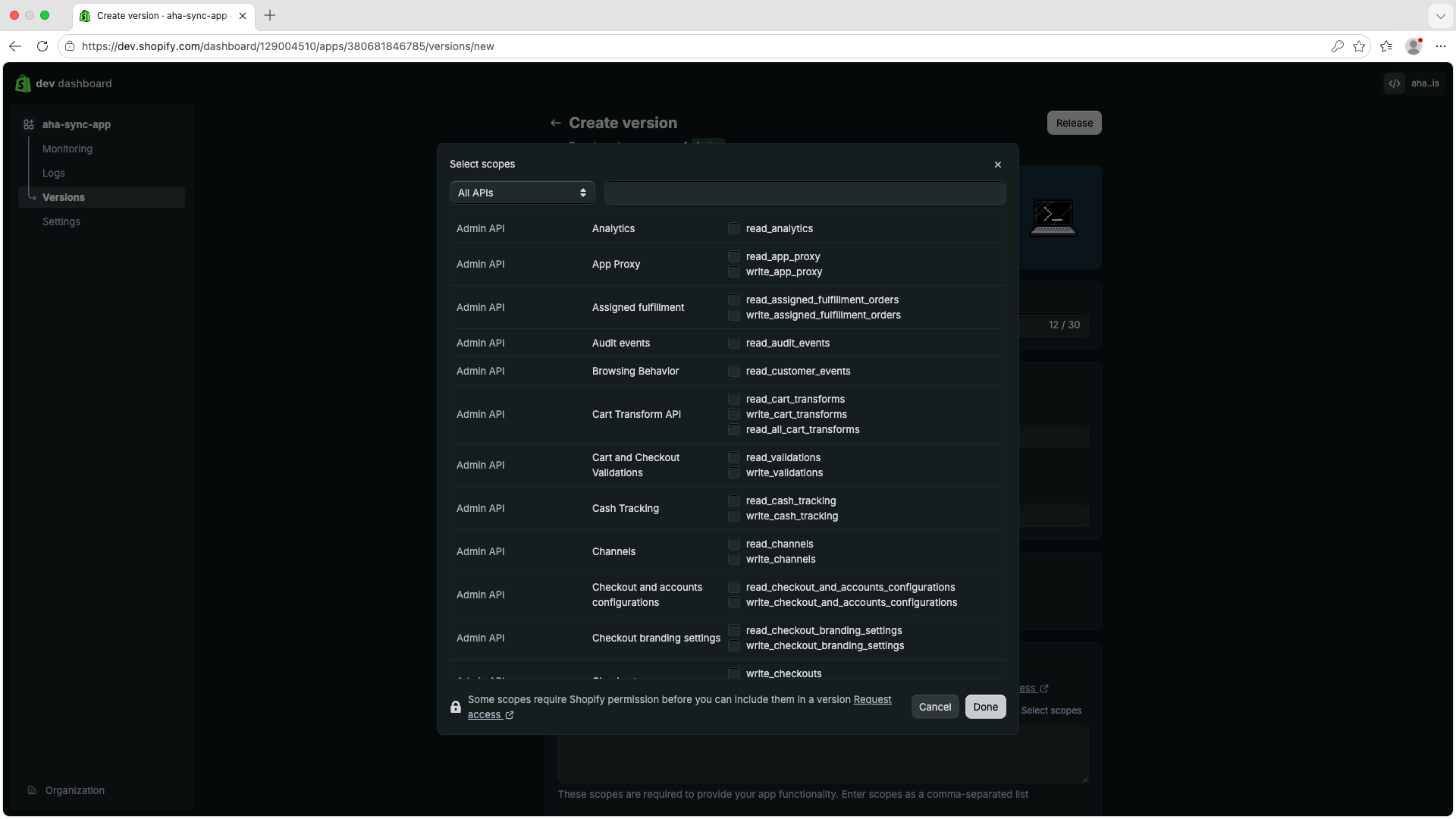Tick write_checkout_branding_settings checkbox
Image resolution: width=1456 pixels, height=819 pixels.
coord(734,645)
